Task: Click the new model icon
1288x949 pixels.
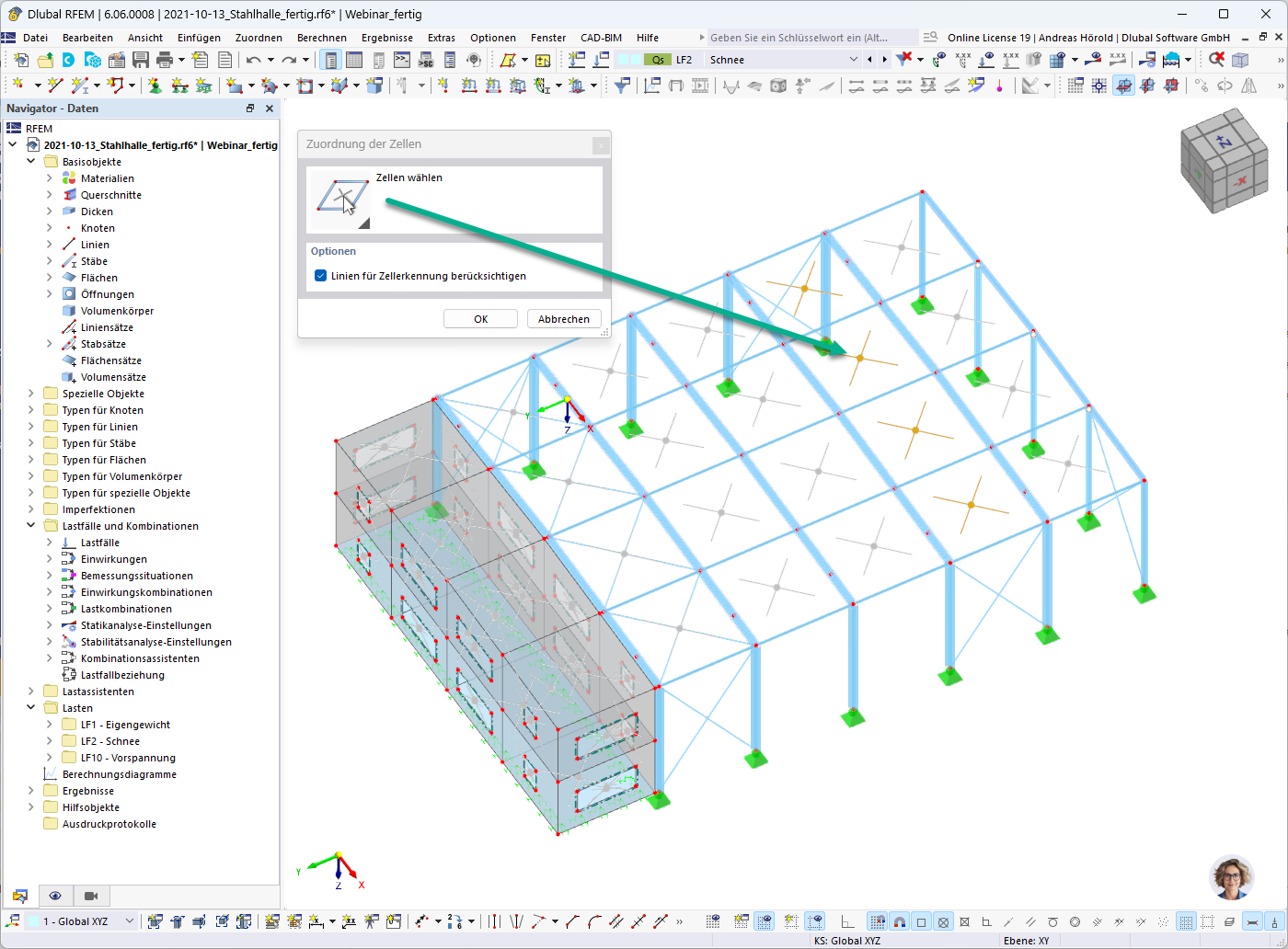Action: [21, 60]
